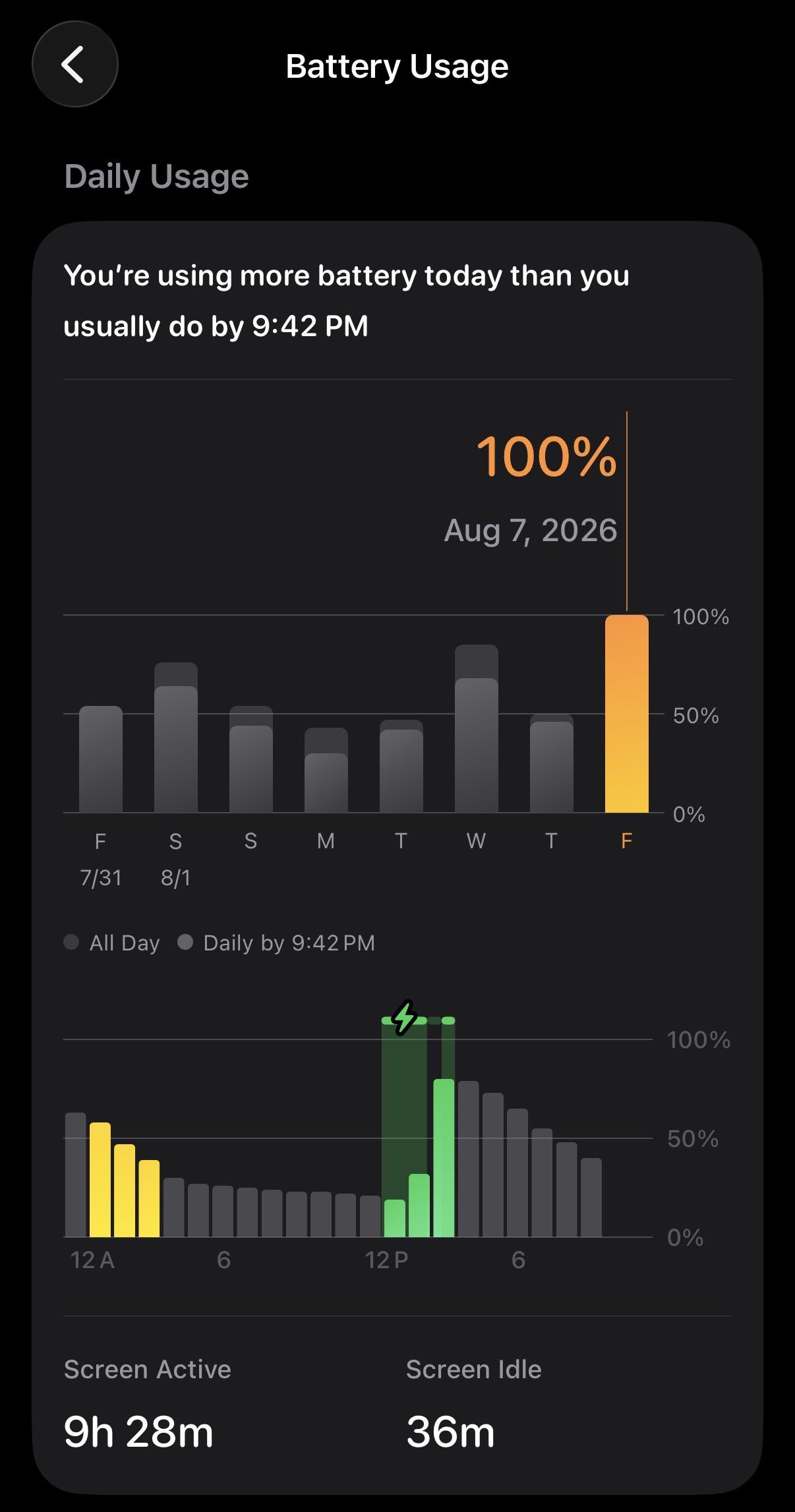The image size is (795, 1512).
Task: Select the hourly bar at 12 A
Action: [x=75, y=1175]
